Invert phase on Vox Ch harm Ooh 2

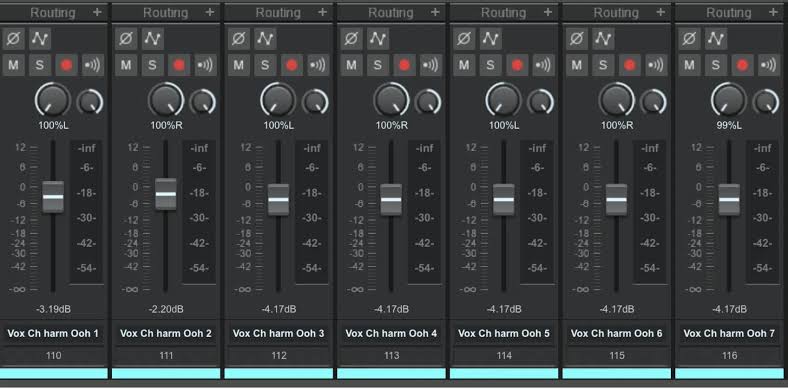tap(126, 39)
